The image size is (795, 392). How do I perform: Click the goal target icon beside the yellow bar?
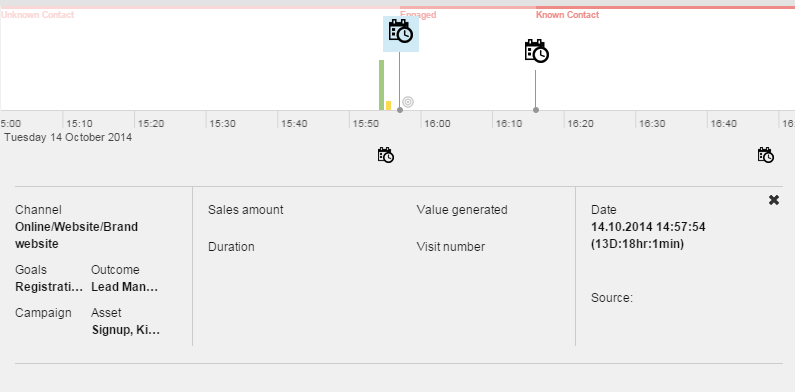[x=408, y=102]
